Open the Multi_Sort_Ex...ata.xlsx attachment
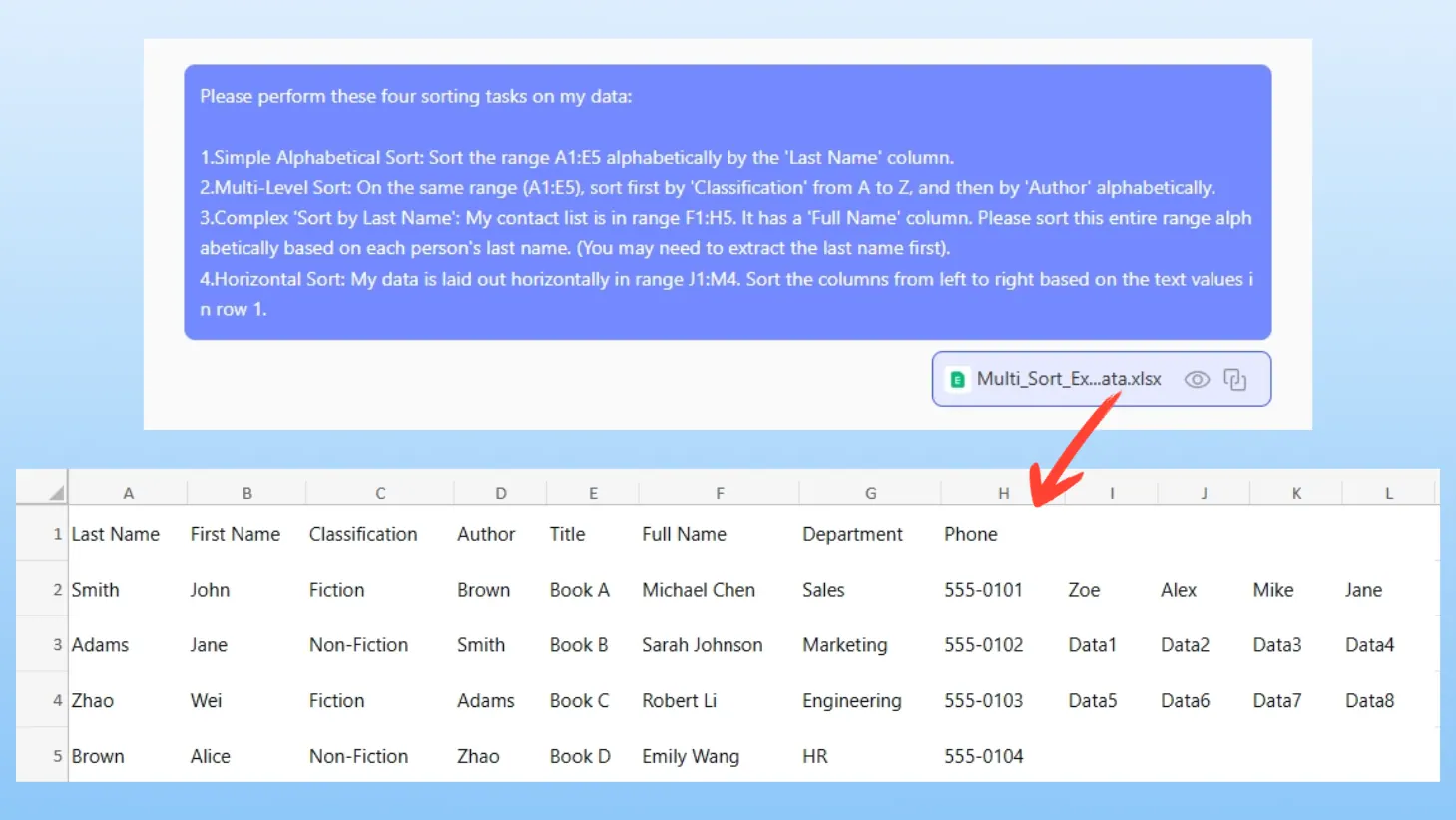The image size is (1456, 820). coord(1068,380)
